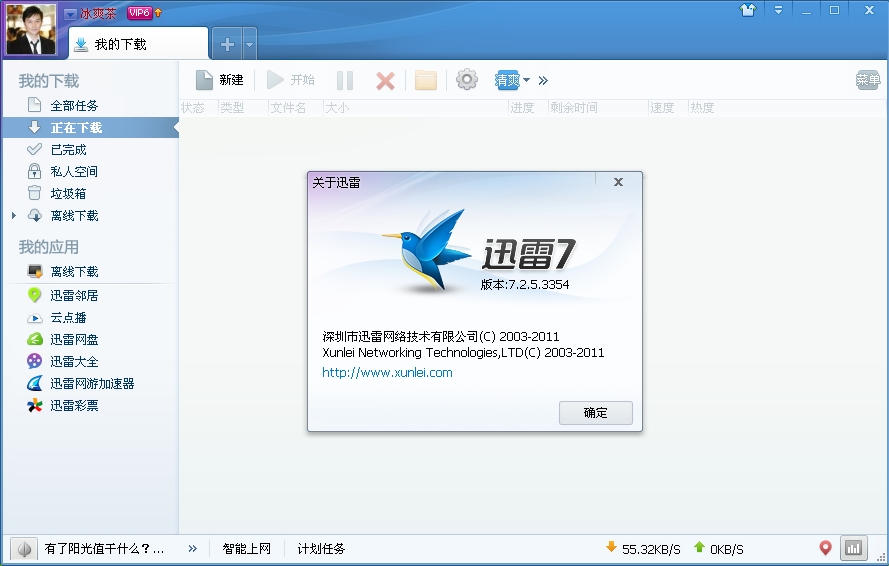
Task: Open the download folder icon in toolbar
Action: [x=426, y=81]
